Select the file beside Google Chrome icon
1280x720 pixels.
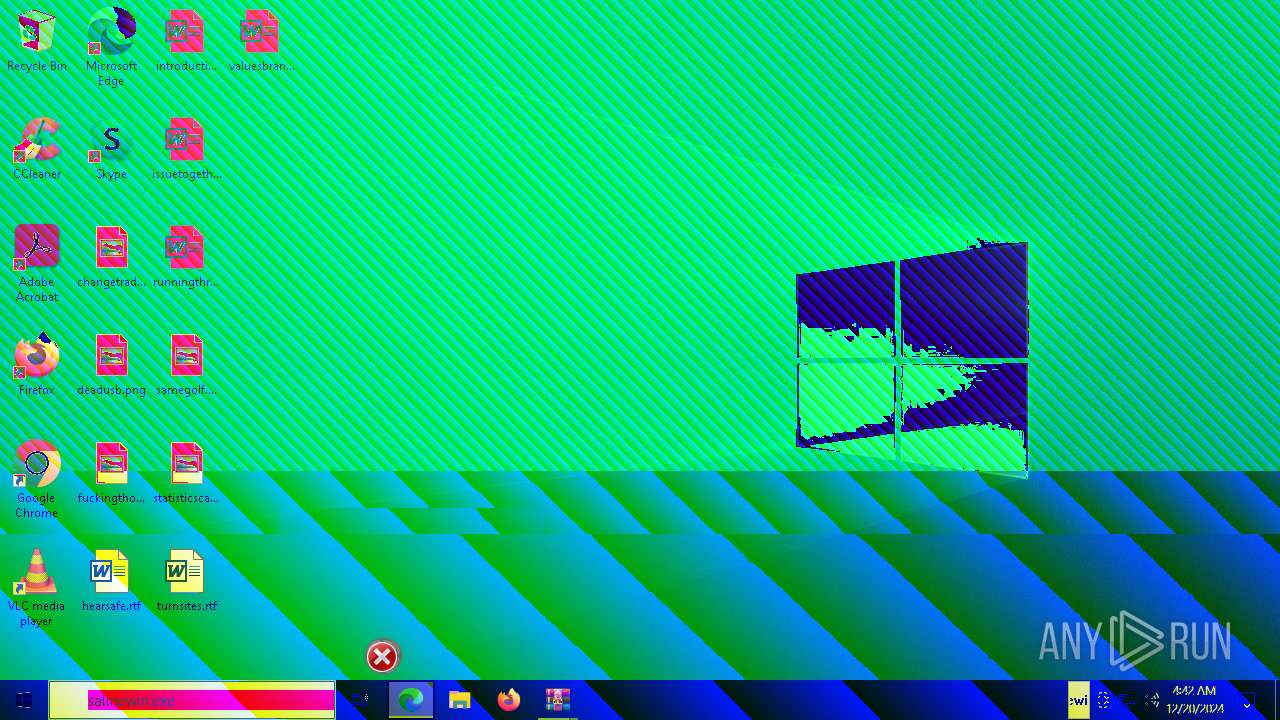click(111, 473)
